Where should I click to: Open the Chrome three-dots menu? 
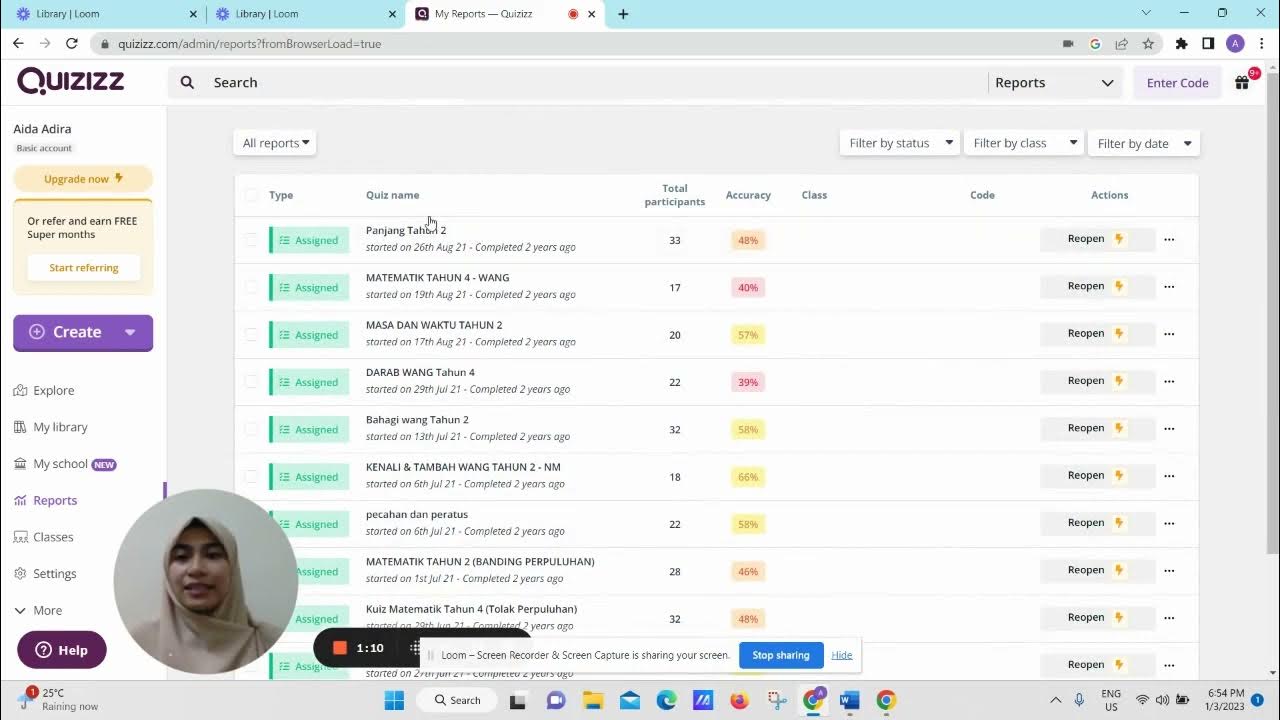pyautogui.click(x=1262, y=44)
